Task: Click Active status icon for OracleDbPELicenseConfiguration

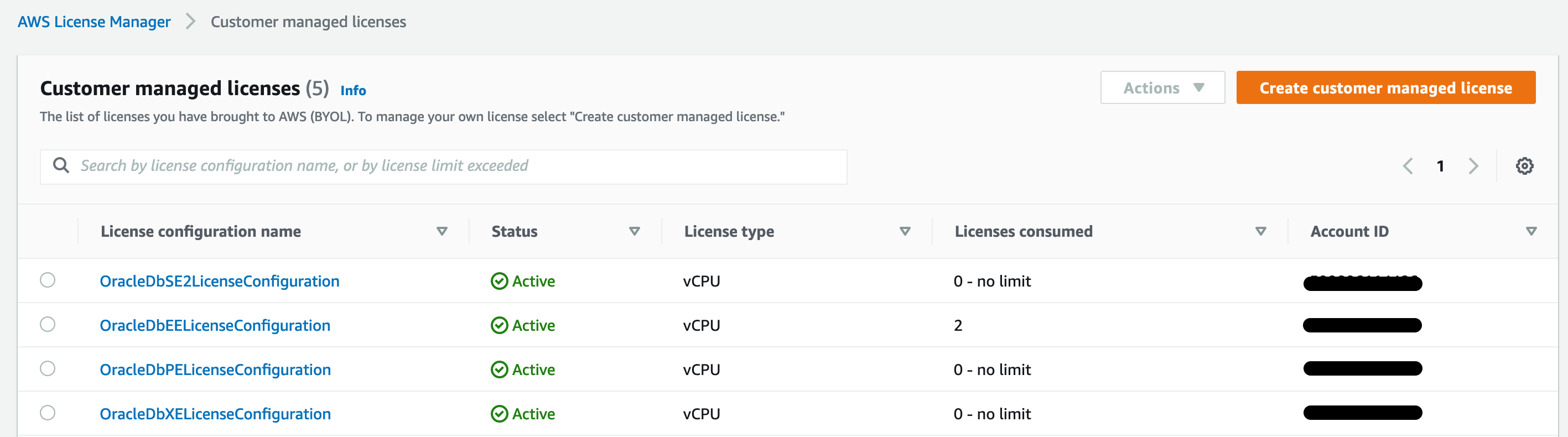Action: tap(499, 370)
